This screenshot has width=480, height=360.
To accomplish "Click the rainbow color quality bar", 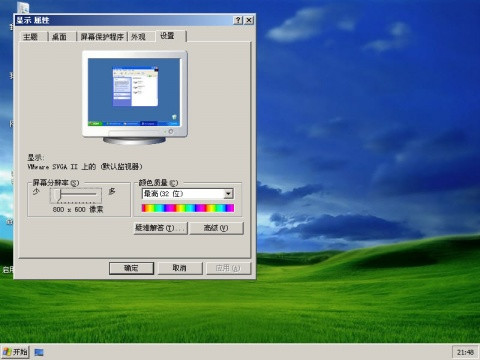I will (188, 208).
